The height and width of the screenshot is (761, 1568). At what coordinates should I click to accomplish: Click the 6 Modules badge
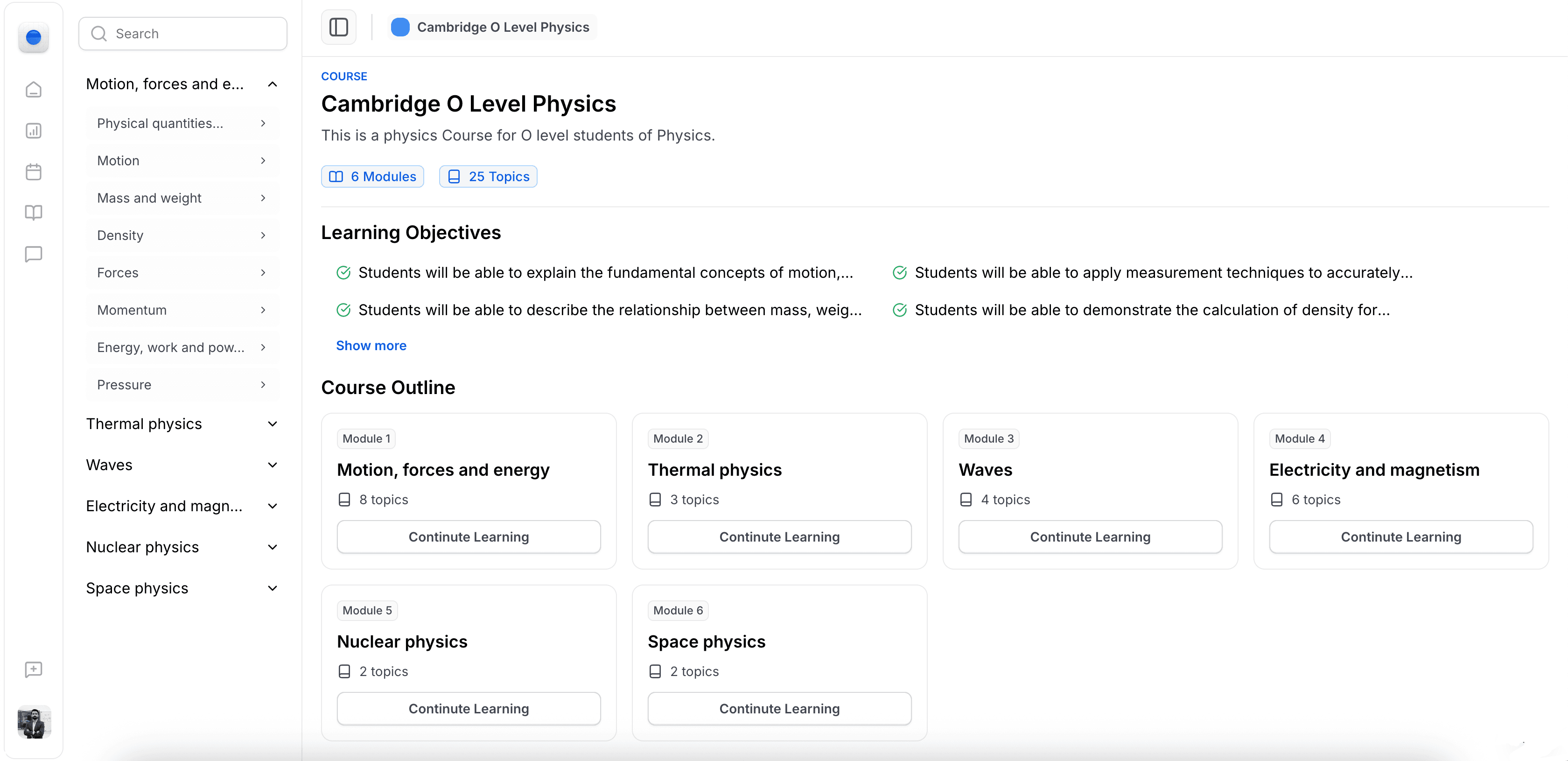click(x=372, y=176)
